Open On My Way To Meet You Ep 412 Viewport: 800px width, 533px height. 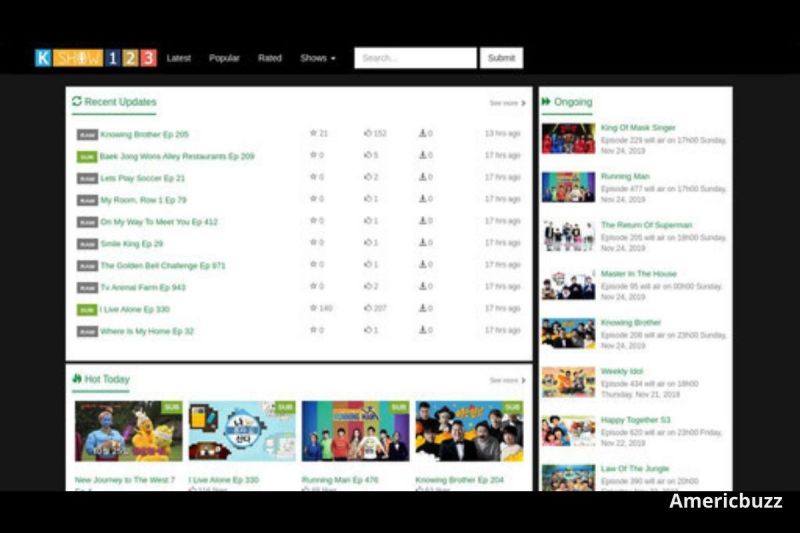click(x=159, y=222)
